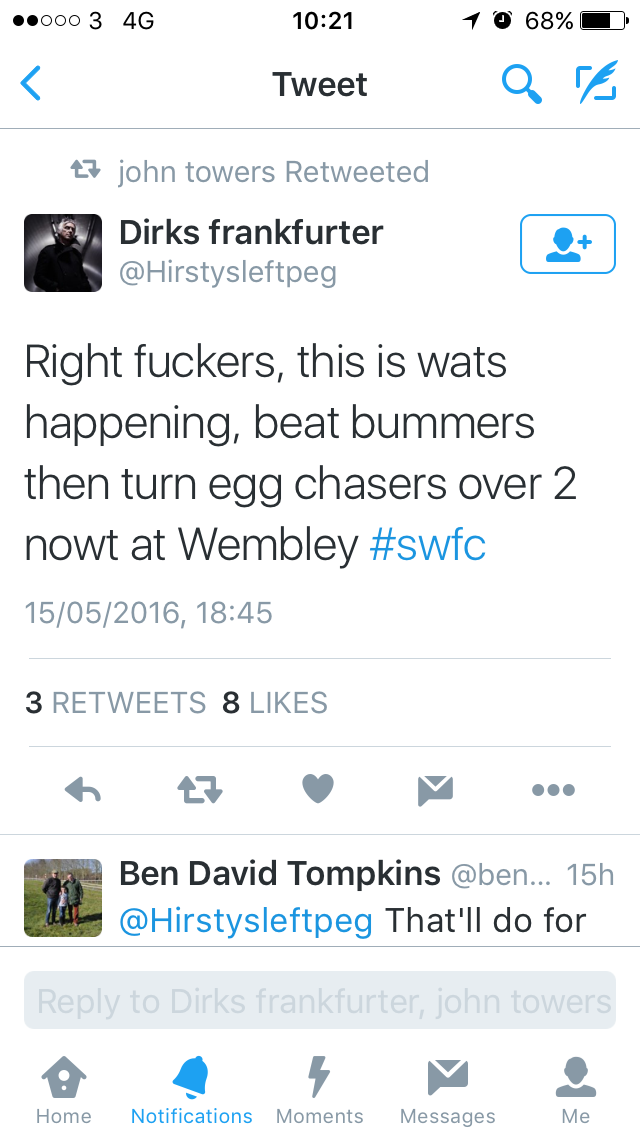640x1136 pixels.
Task: Like the tweet with the heart icon
Action: pos(317,789)
